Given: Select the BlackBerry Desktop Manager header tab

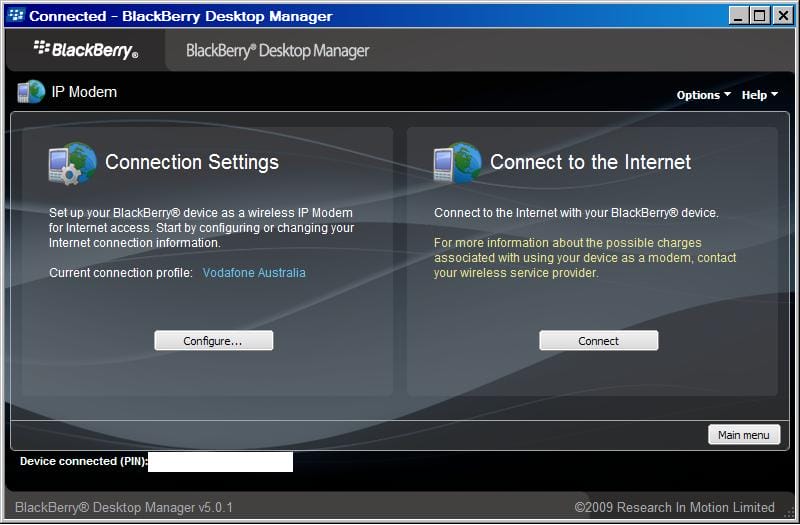Looking at the screenshot, I should 277,50.
